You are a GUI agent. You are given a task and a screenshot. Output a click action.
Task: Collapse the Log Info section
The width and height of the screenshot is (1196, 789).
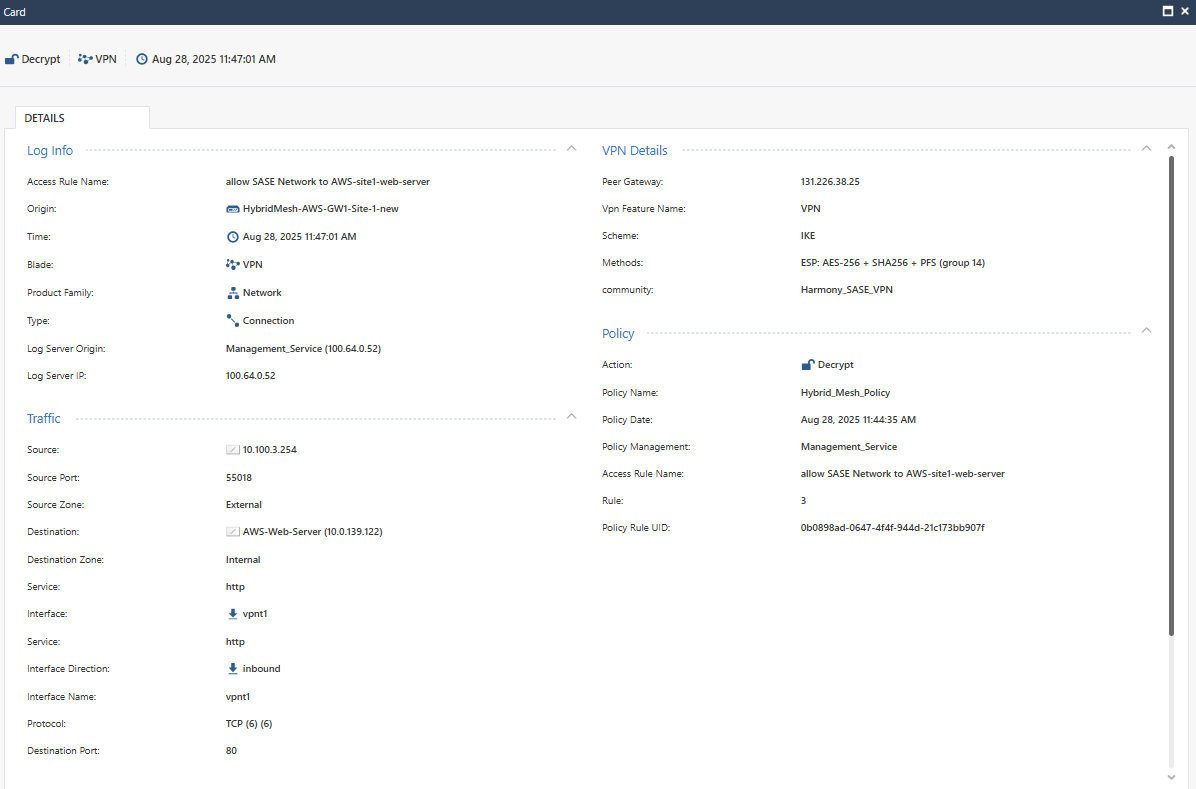(x=571, y=149)
